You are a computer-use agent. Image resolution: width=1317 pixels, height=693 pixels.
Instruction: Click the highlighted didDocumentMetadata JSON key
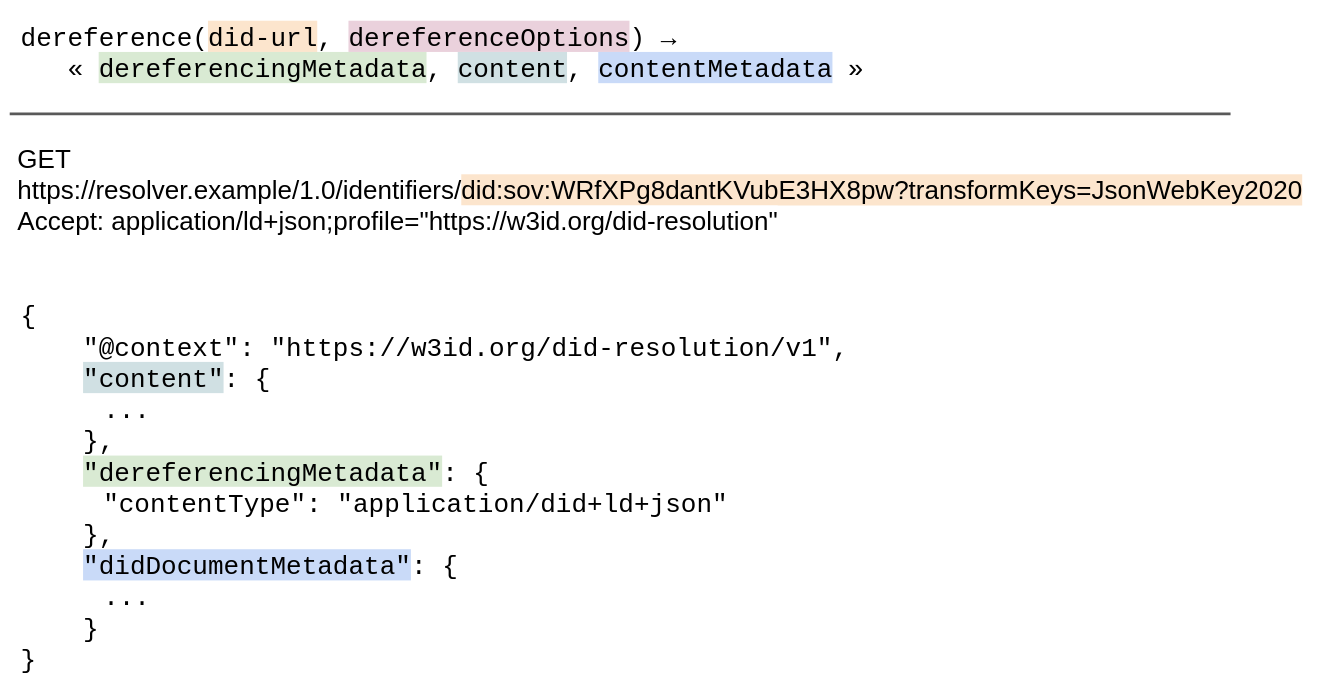point(246,566)
